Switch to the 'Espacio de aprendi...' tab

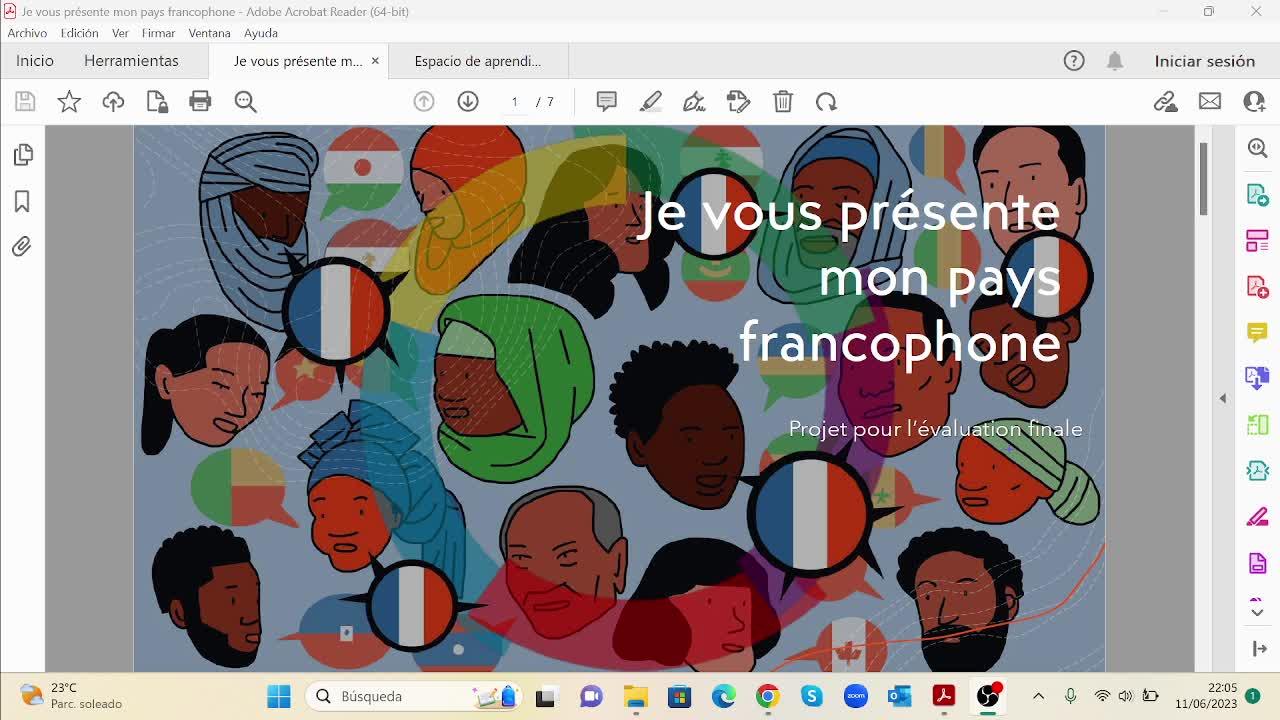[x=478, y=61]
